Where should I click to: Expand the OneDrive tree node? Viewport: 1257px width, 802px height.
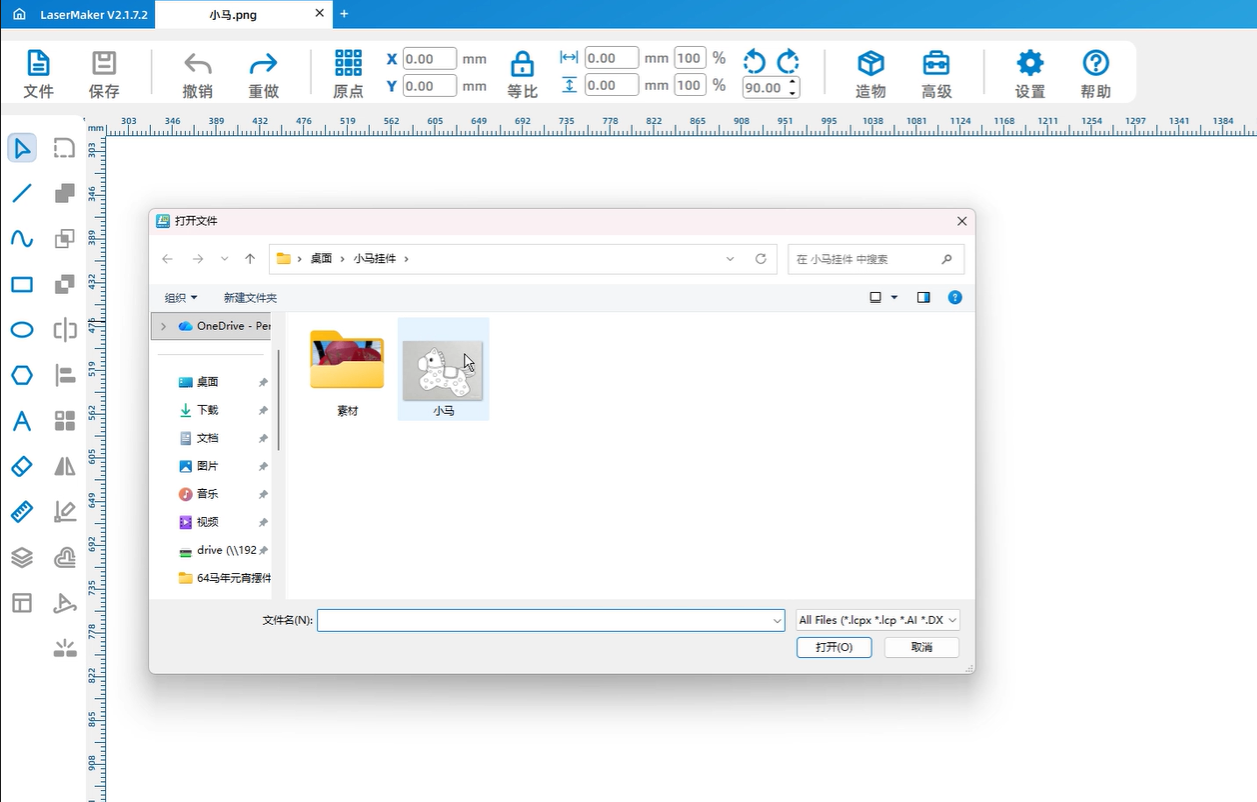click(x=163, y=326)
